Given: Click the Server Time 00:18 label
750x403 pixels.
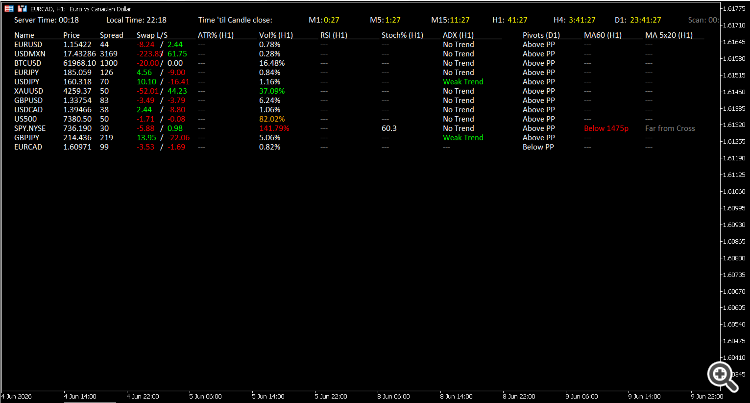Looking at the screenshot, I should (46, 20).
